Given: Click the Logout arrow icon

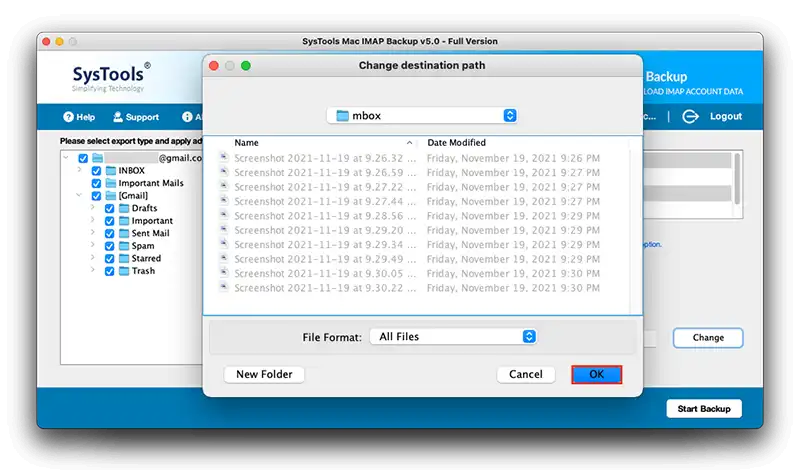Looking at the screenshot, I should [x=690, y=116].
